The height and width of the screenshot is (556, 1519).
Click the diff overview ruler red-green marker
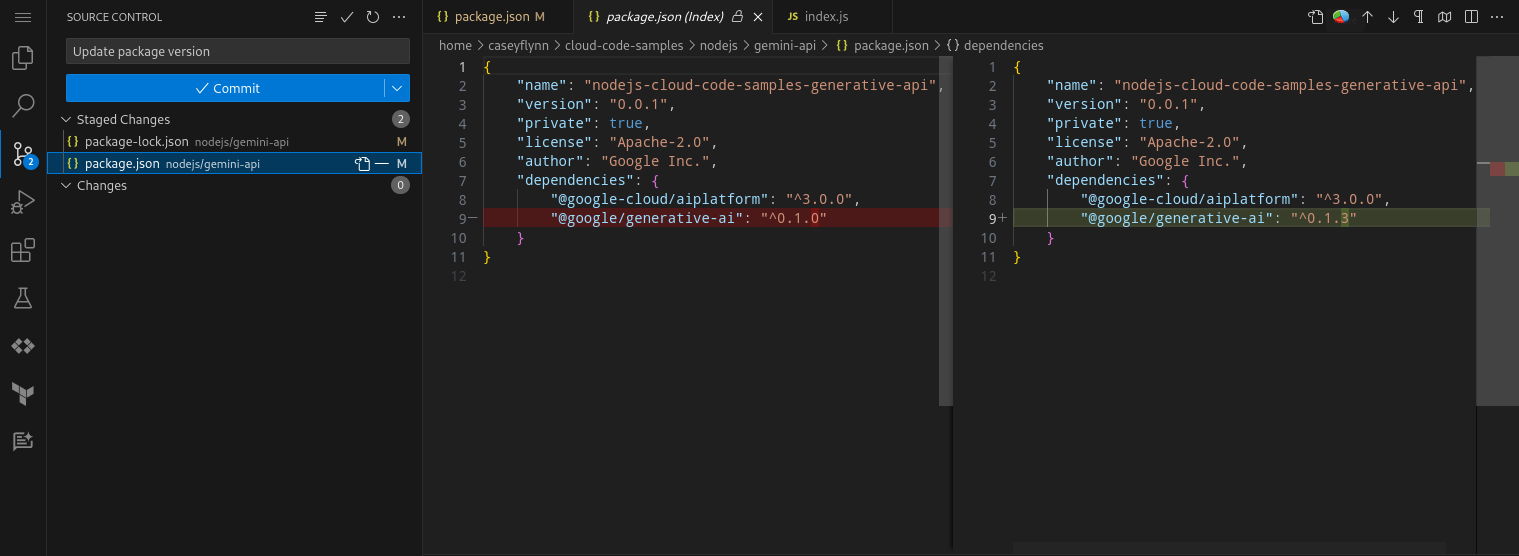click(x=1504, y=168)
